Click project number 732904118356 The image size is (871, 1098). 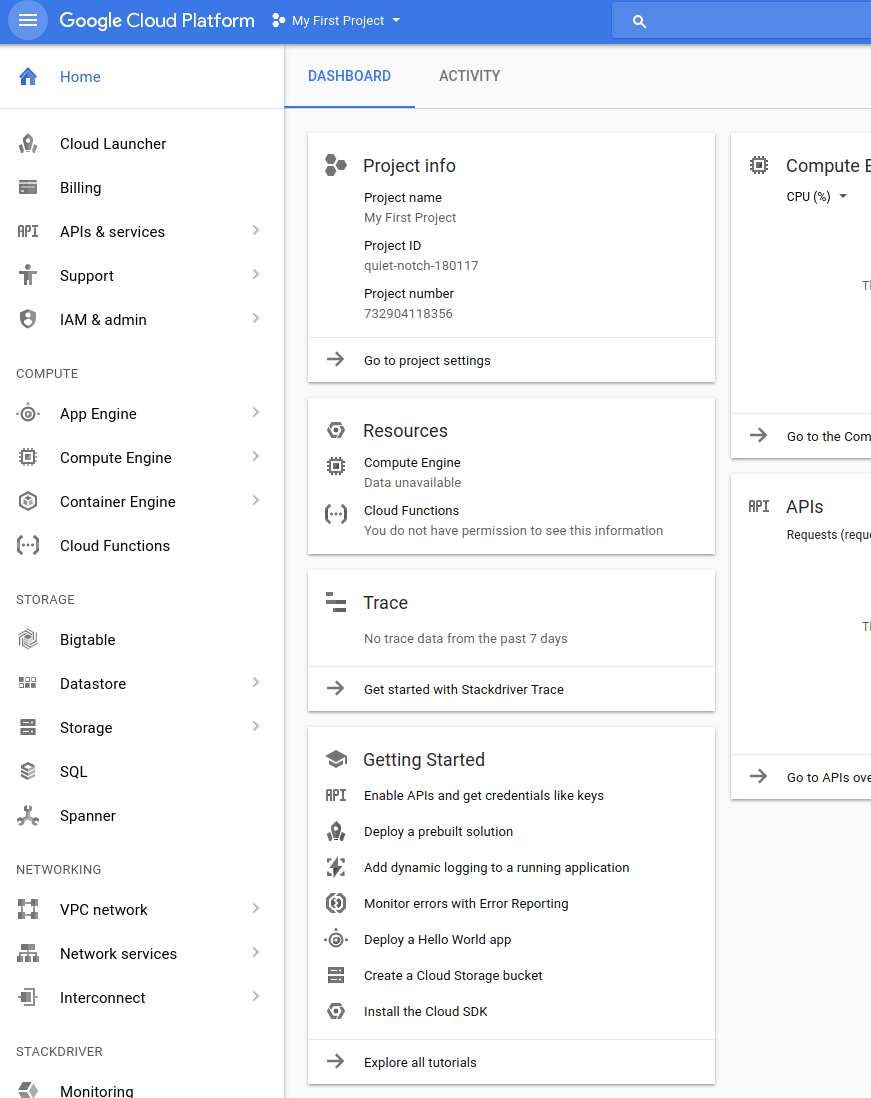(408, 314)
